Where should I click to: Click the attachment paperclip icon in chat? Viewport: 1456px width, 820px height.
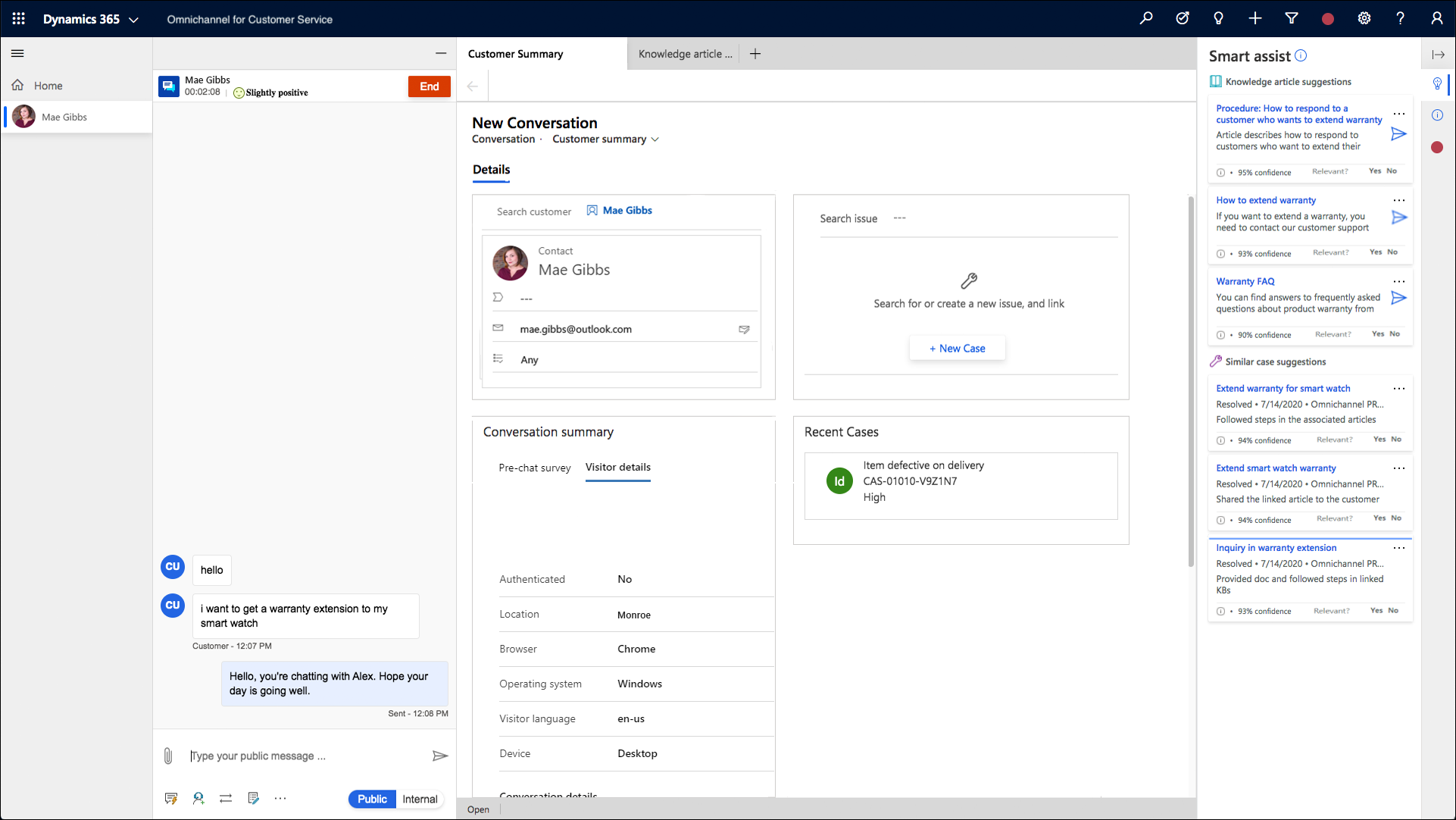tap(169, 755)
